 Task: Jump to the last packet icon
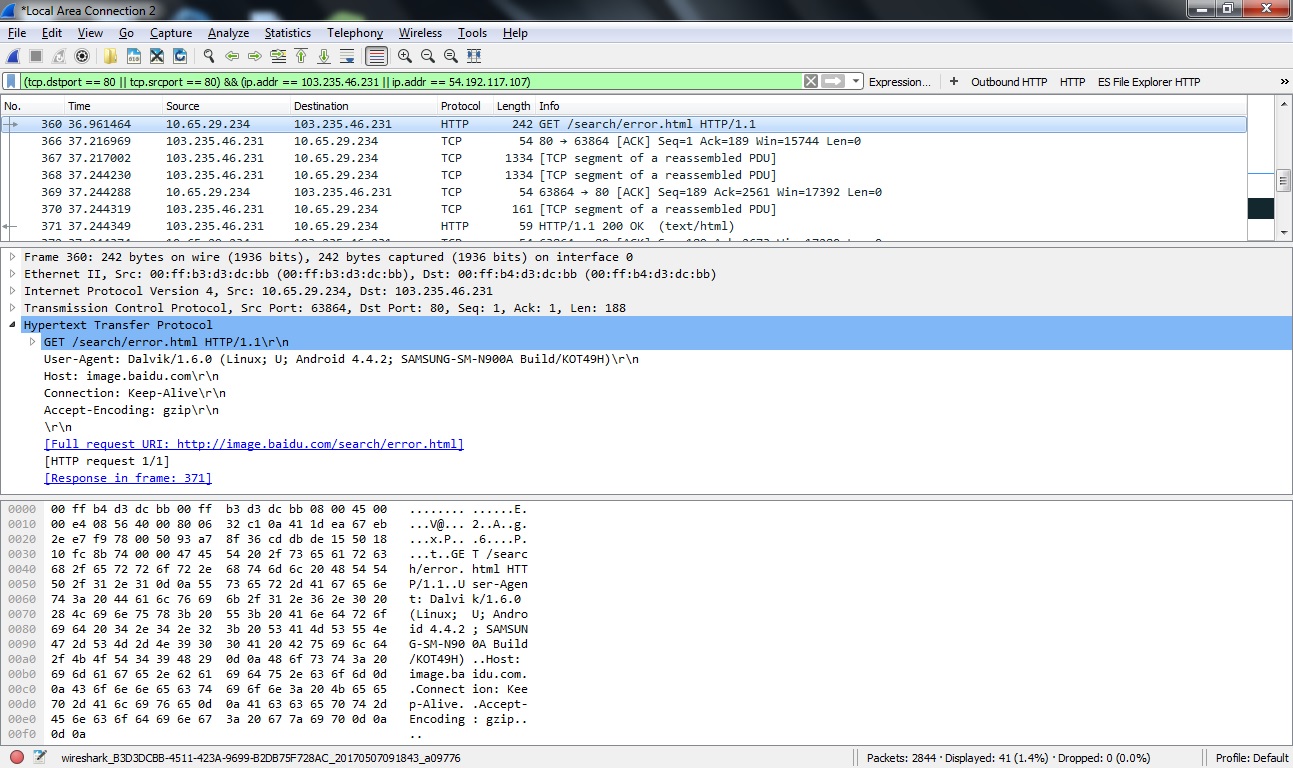324,57
